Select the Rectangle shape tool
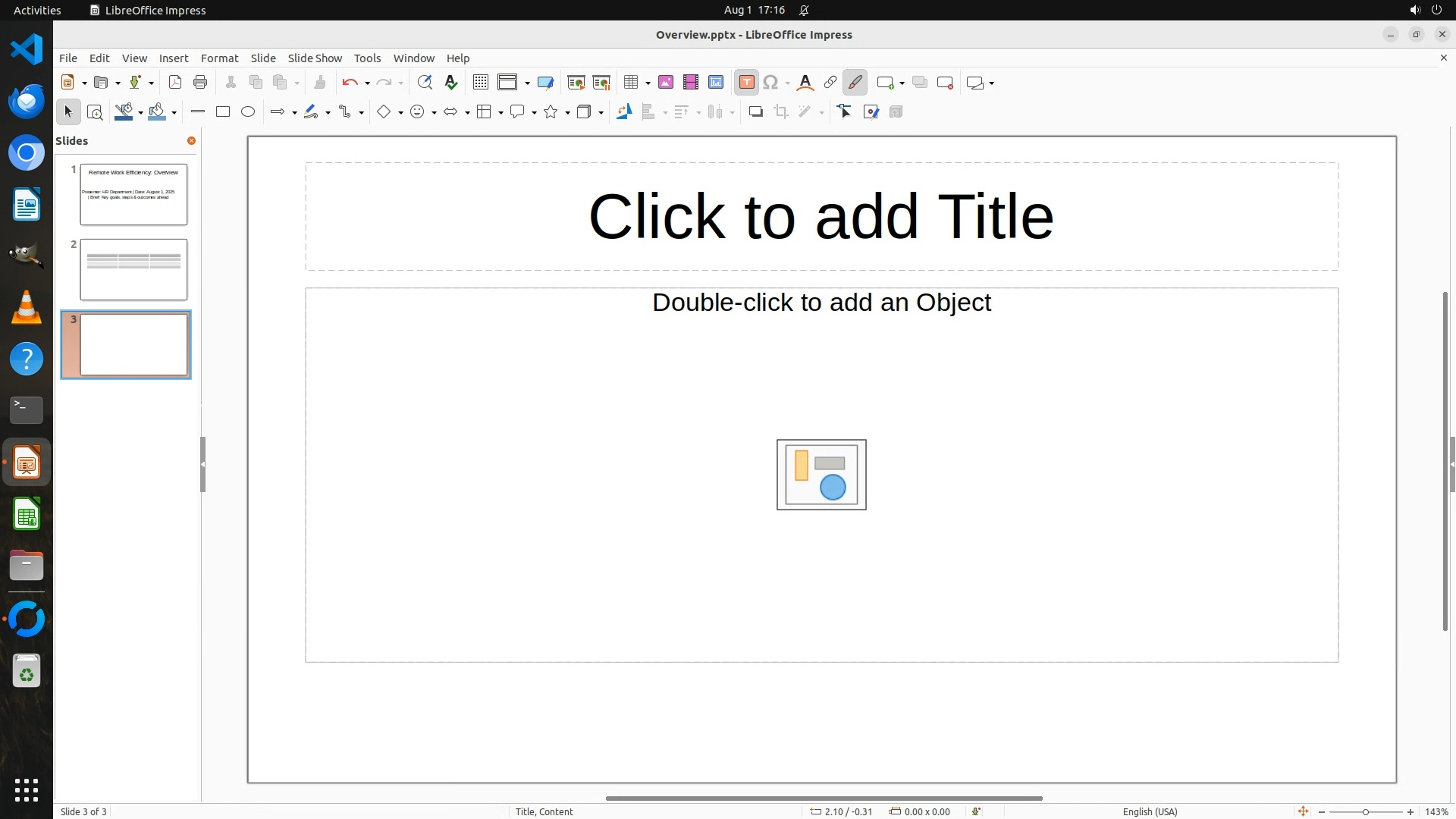Viewport: 1456px width, 819px height. point(223,112)
